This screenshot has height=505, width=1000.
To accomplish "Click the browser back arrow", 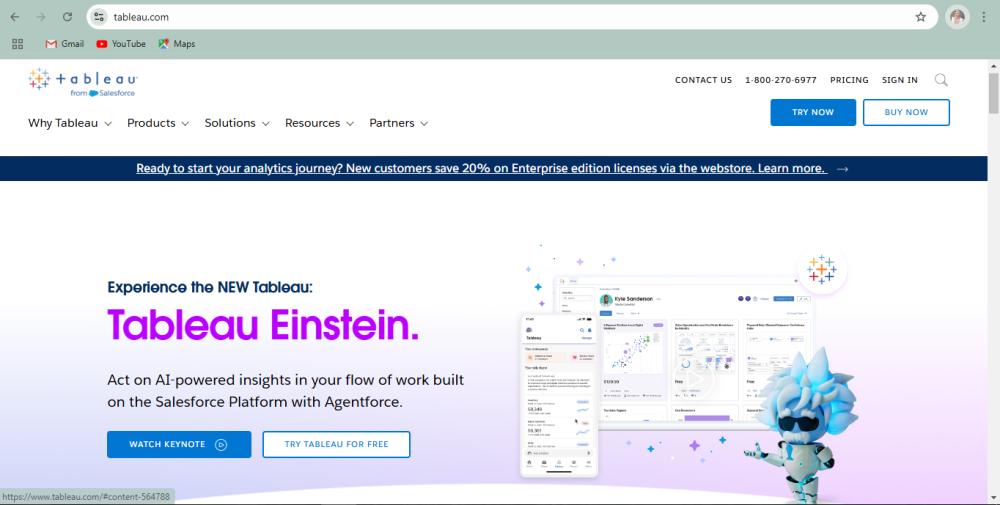I will click(x=15, y=17).
